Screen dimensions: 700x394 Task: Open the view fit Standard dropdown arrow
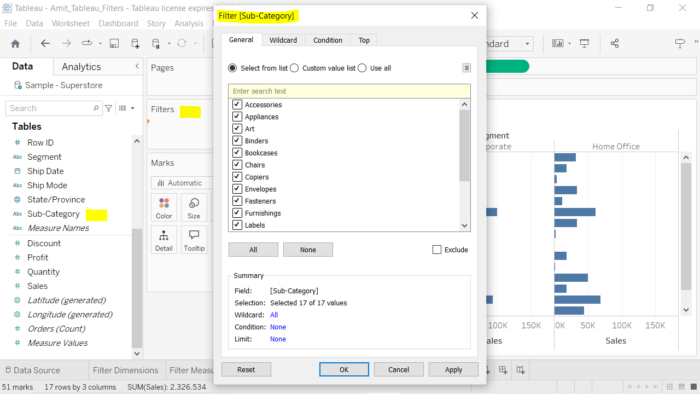coord(527,44)
